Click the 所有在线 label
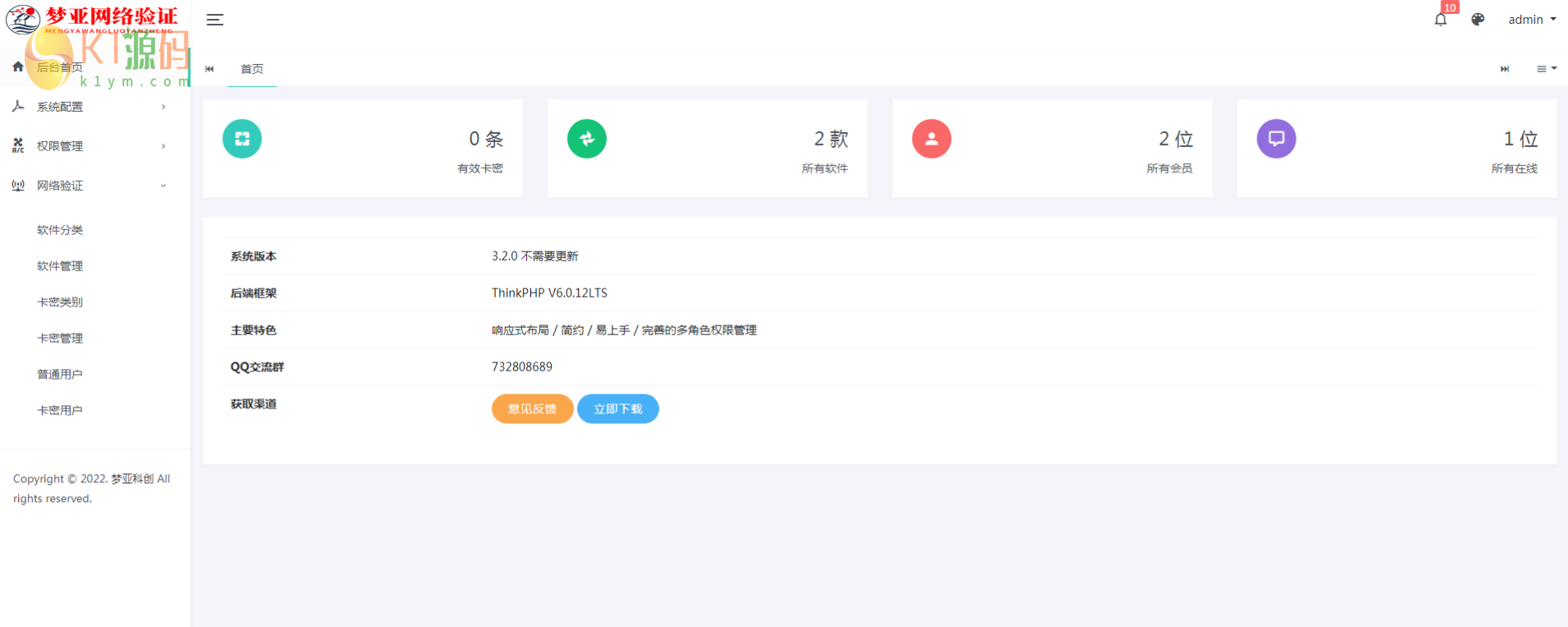The width and height of the screenshot is (1568, 627). (1515, 168)
